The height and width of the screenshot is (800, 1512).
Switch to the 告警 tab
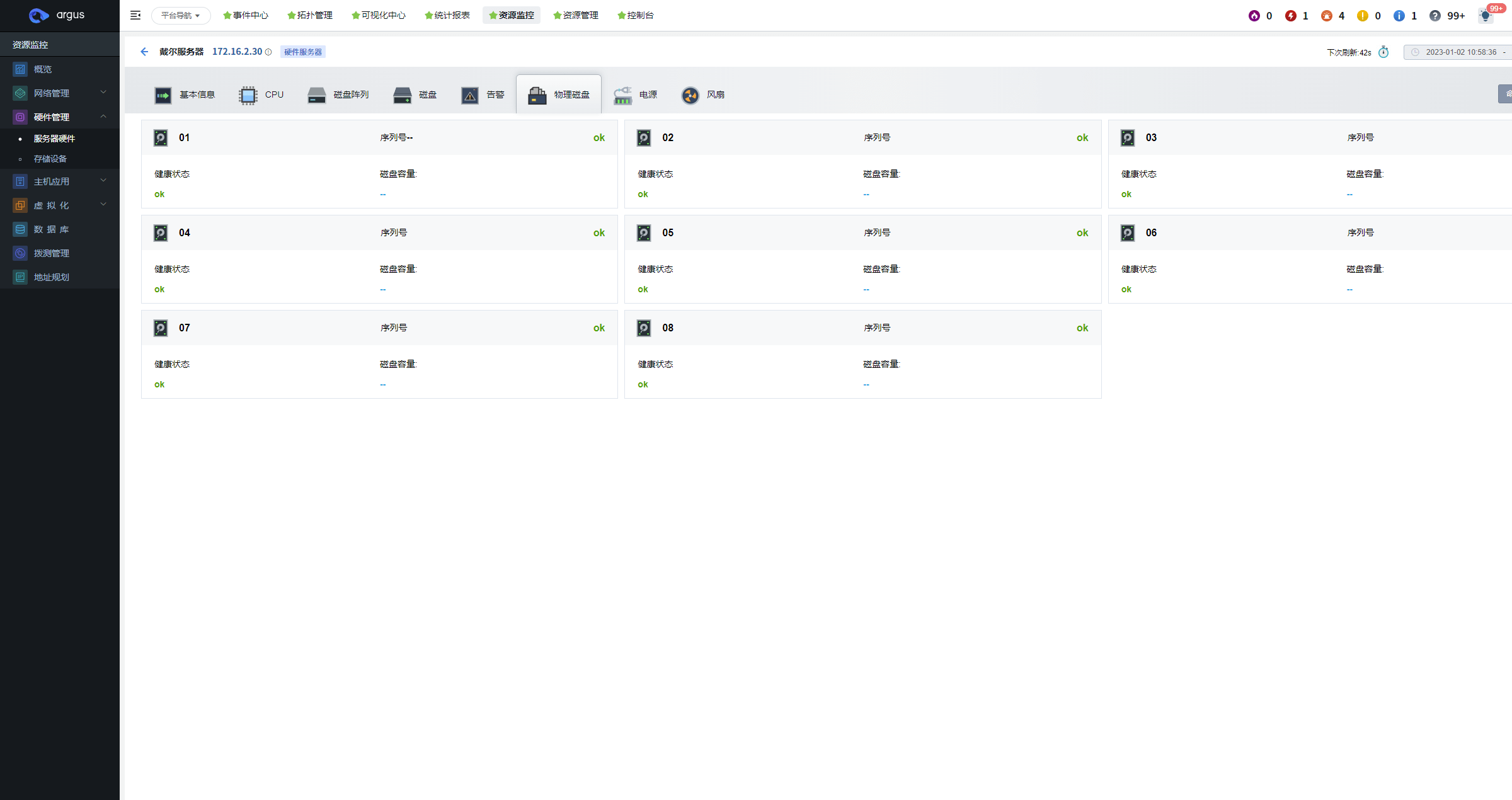[x=483, y=95]
